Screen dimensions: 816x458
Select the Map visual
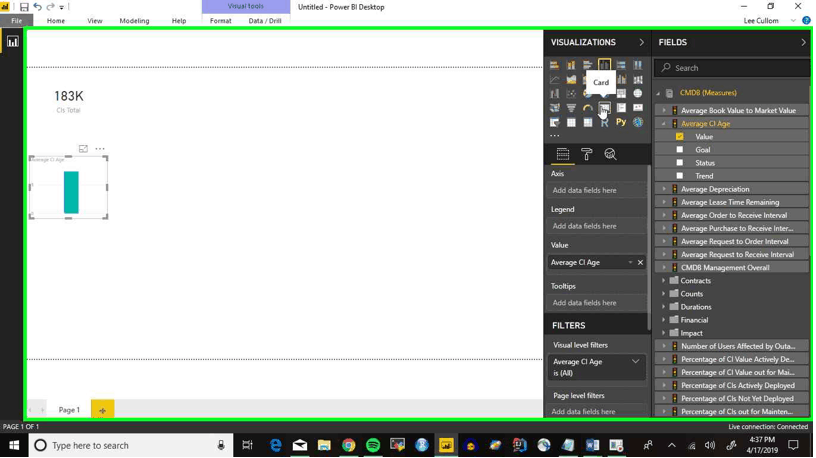[x=638, y=94]
